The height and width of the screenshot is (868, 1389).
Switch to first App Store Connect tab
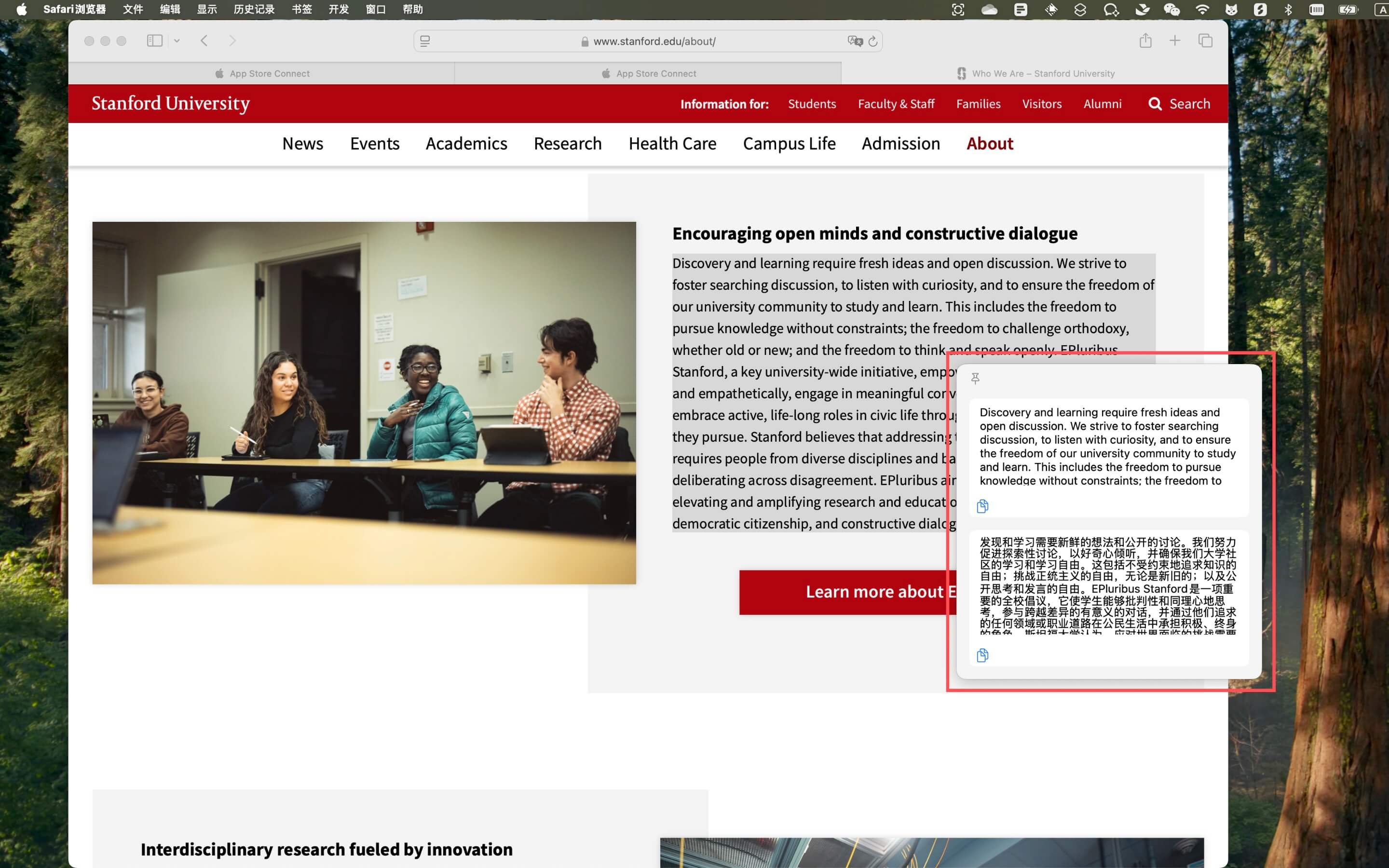pos(262,73)
